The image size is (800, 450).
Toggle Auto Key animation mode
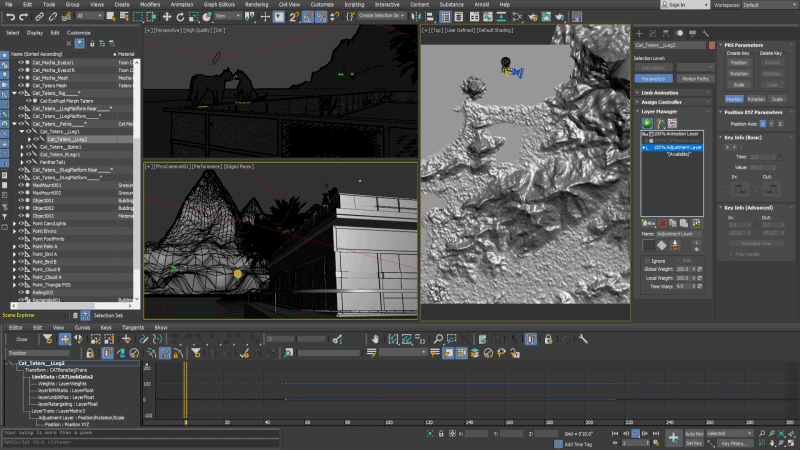(696, 434)
